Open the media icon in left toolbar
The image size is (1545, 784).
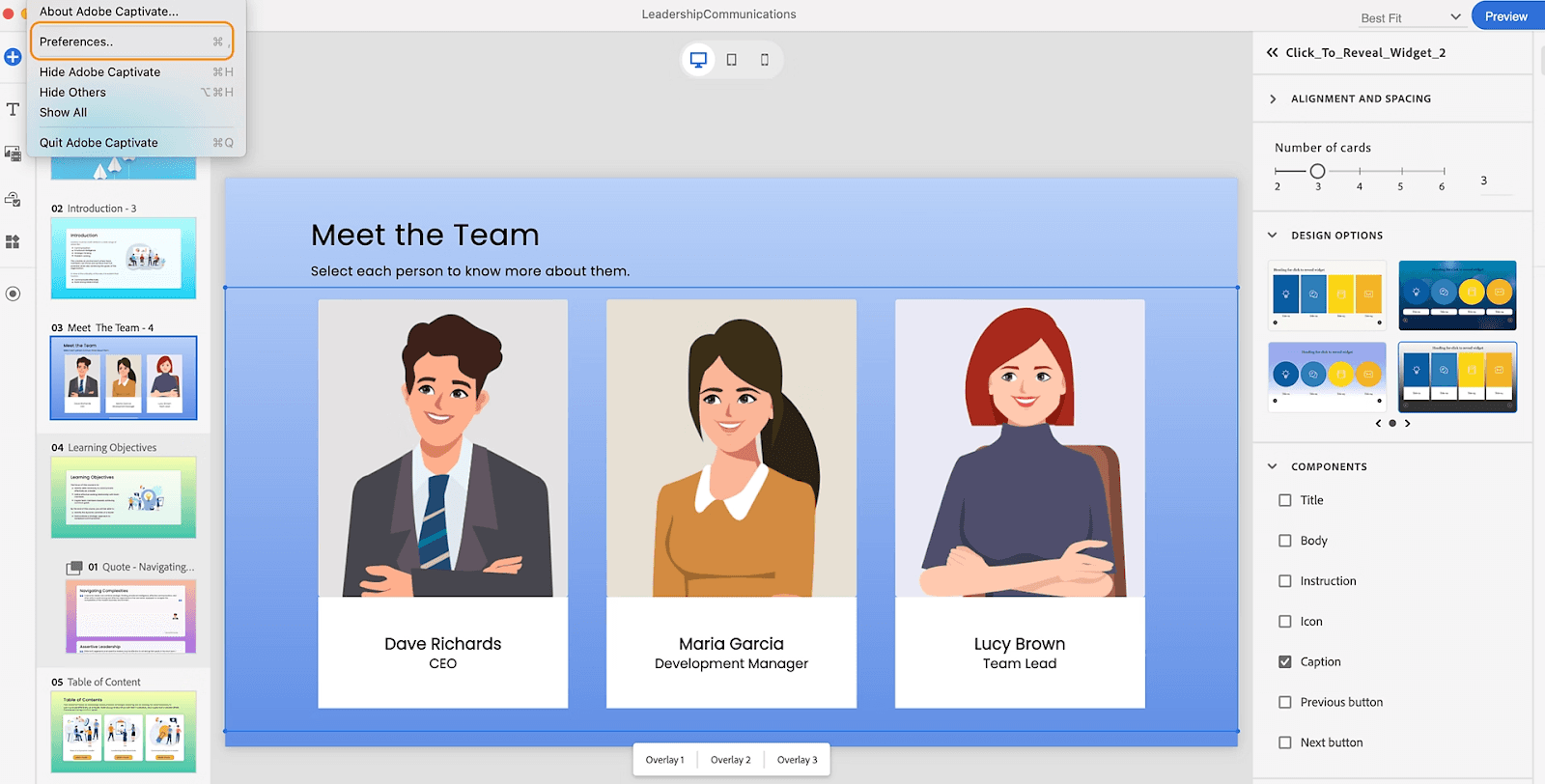pos(13,154)
